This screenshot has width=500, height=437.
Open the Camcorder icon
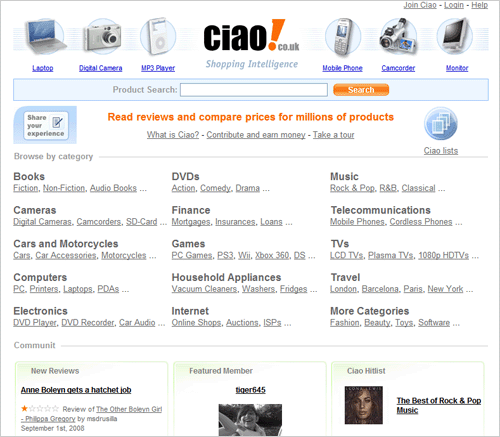tap(398, 37)
